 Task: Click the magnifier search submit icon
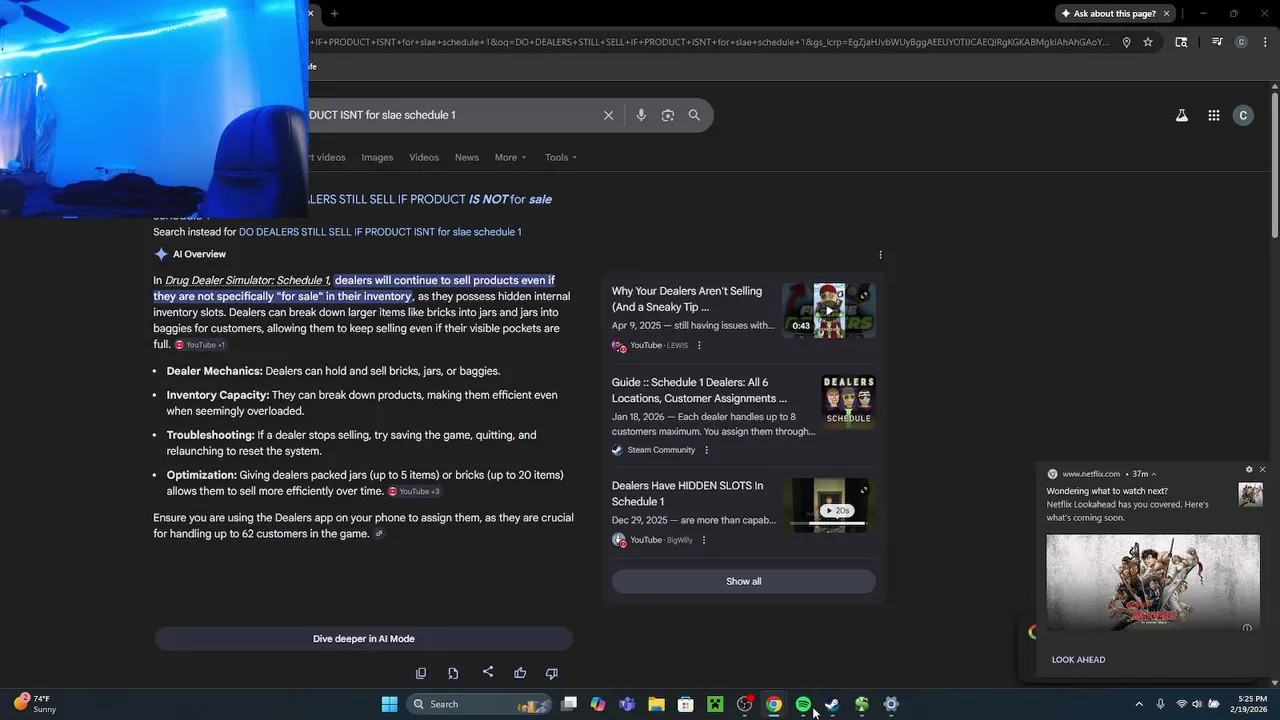pos(694,115)
